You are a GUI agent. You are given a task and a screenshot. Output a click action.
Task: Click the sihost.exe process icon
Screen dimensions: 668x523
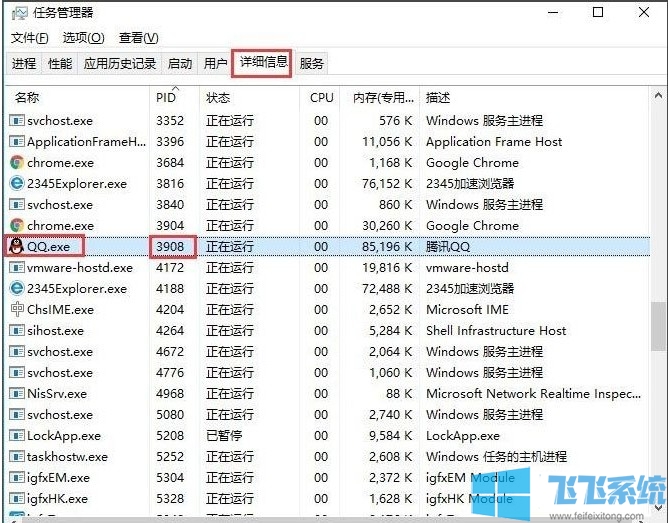[x=17, y=331]
